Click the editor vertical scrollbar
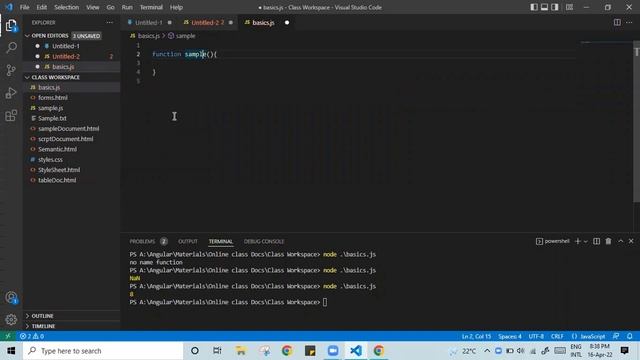Viewport: 640px width, 360px height. tap(636, 121)
